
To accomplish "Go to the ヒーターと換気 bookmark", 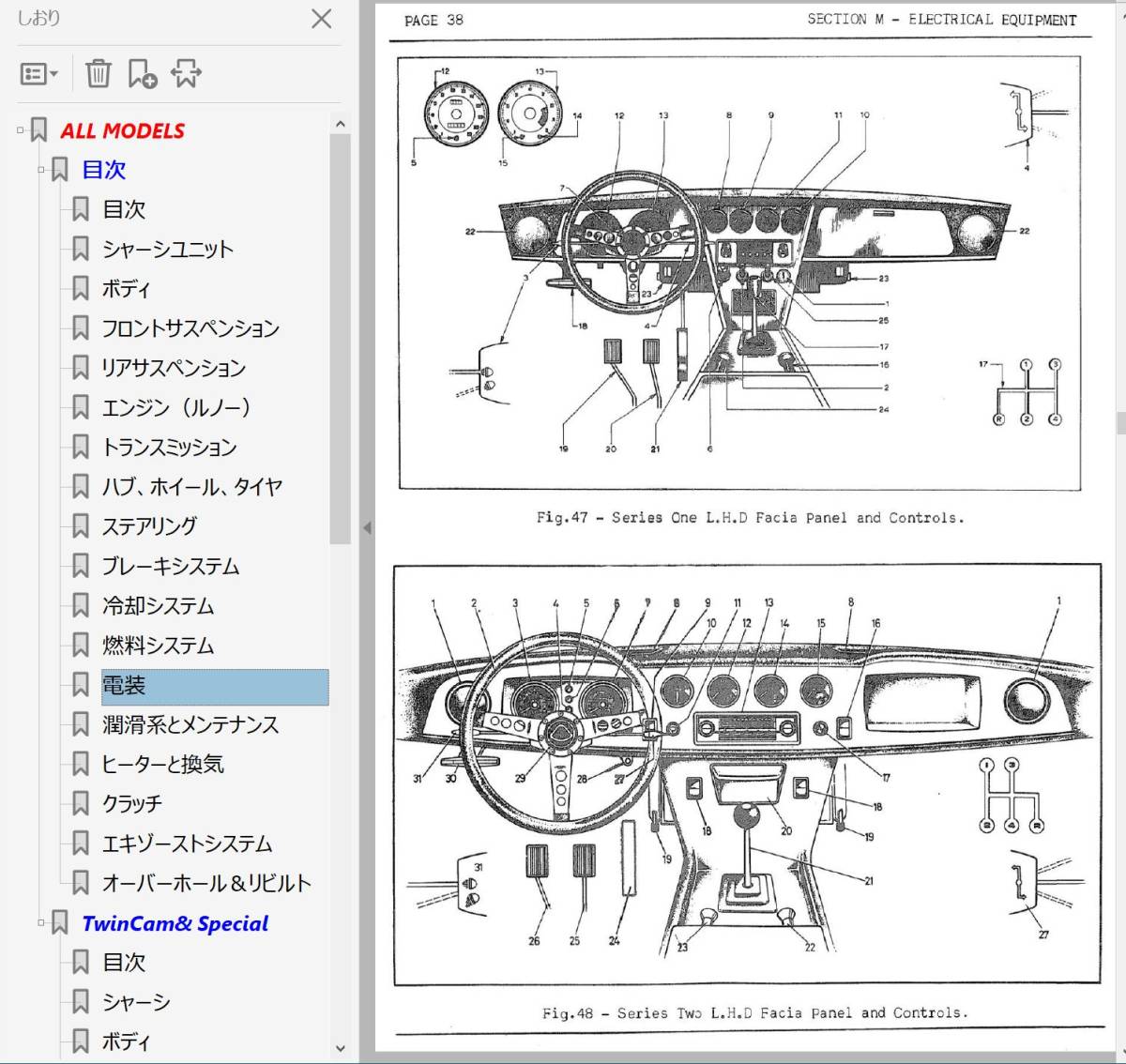I will 163,764.
